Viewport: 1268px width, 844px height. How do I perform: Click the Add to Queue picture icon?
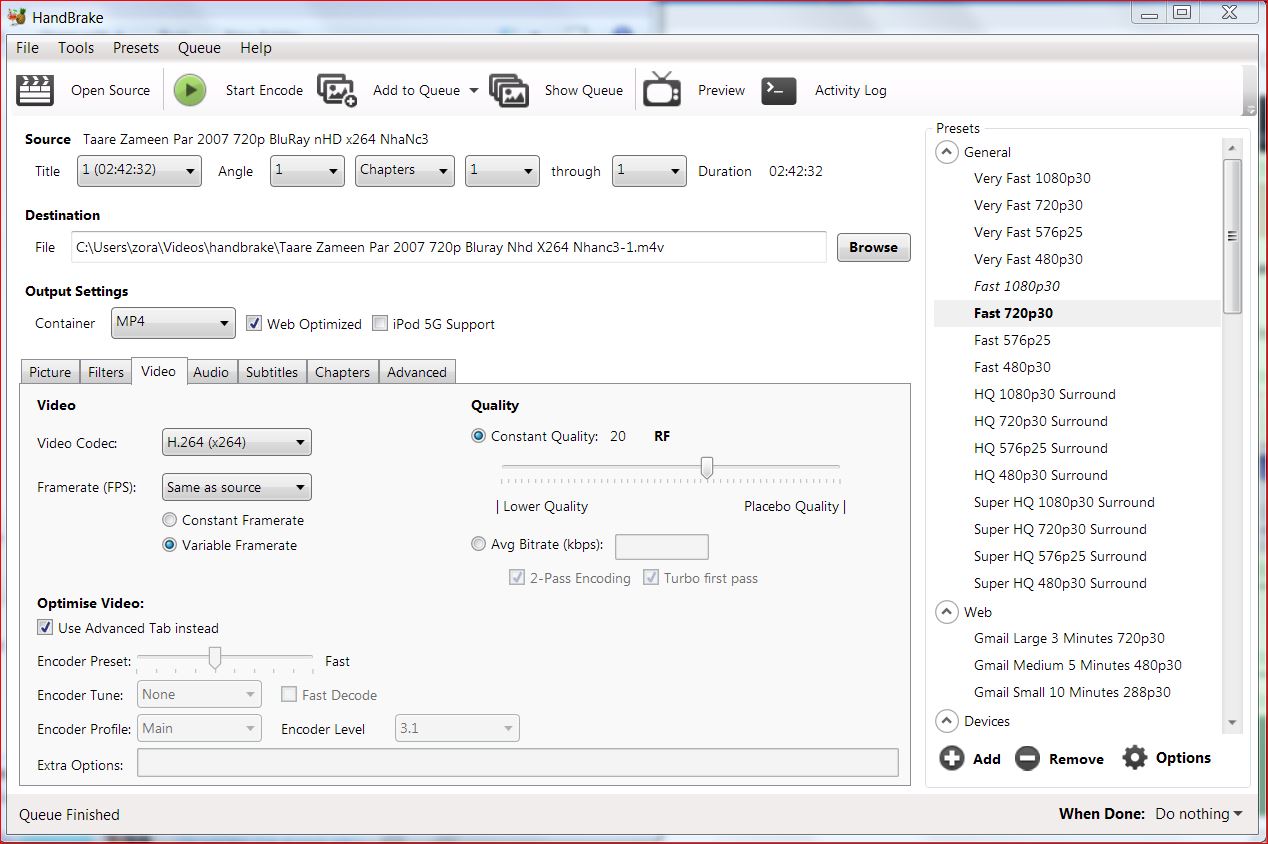[337, 90]
